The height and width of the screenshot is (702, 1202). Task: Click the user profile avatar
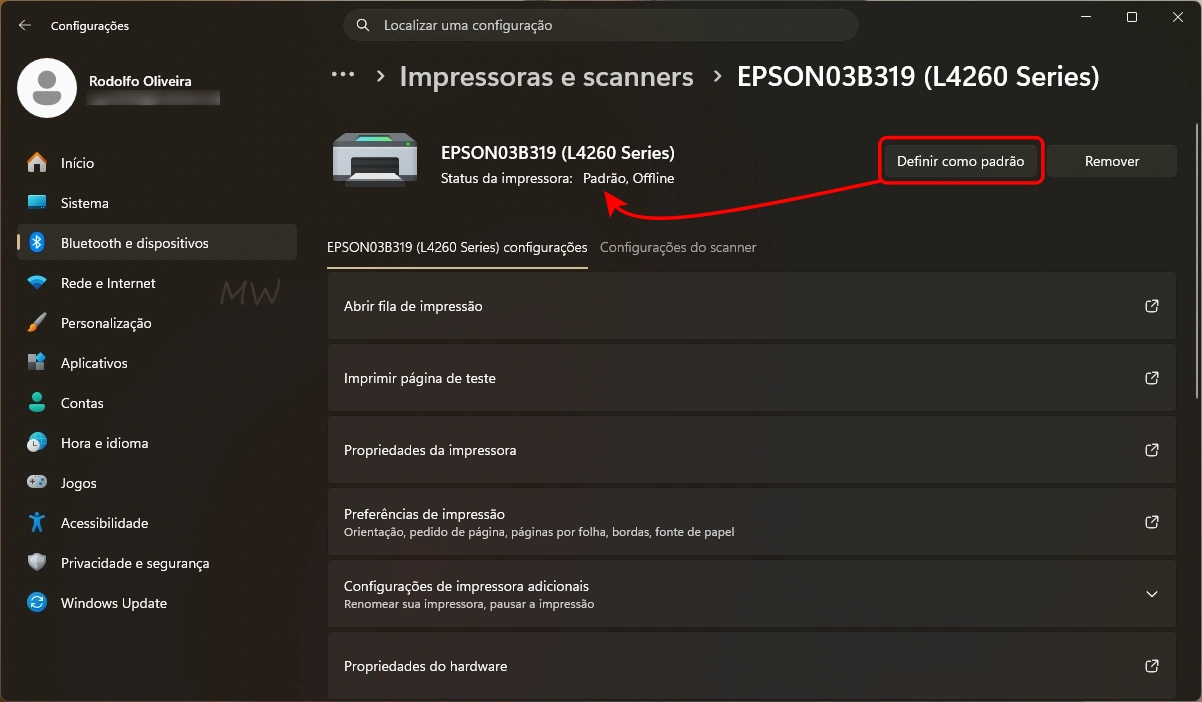point(47,88)
